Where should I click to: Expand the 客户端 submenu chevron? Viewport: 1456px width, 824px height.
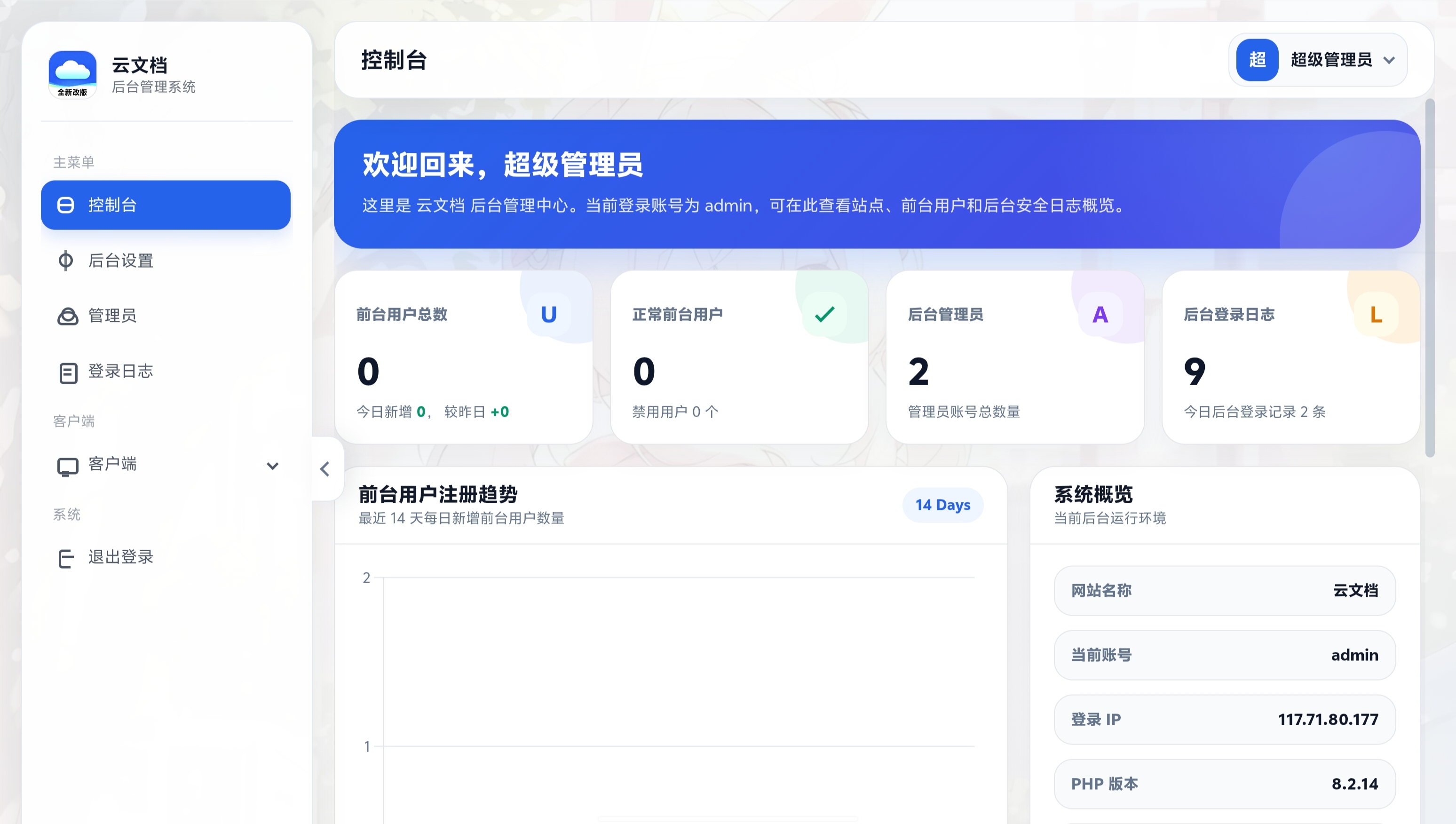click(273, 466)
